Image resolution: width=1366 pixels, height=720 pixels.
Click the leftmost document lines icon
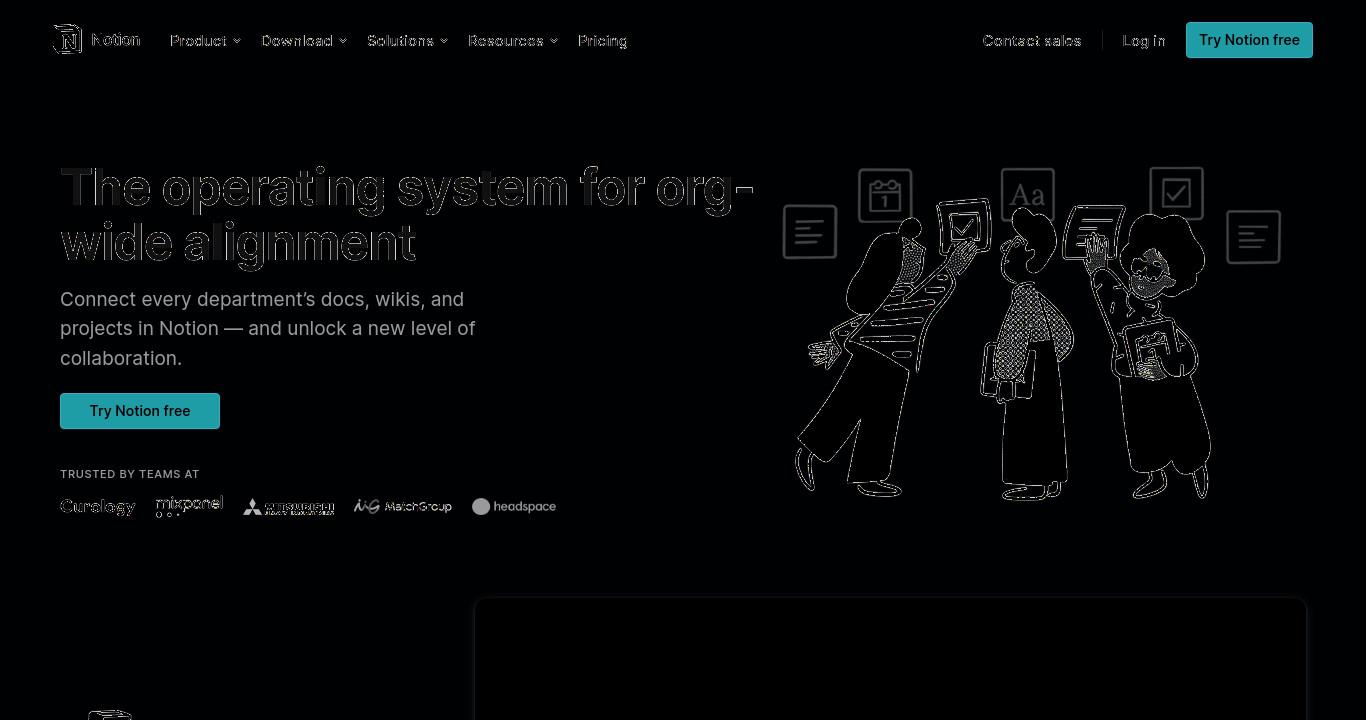tap(810, 232)
